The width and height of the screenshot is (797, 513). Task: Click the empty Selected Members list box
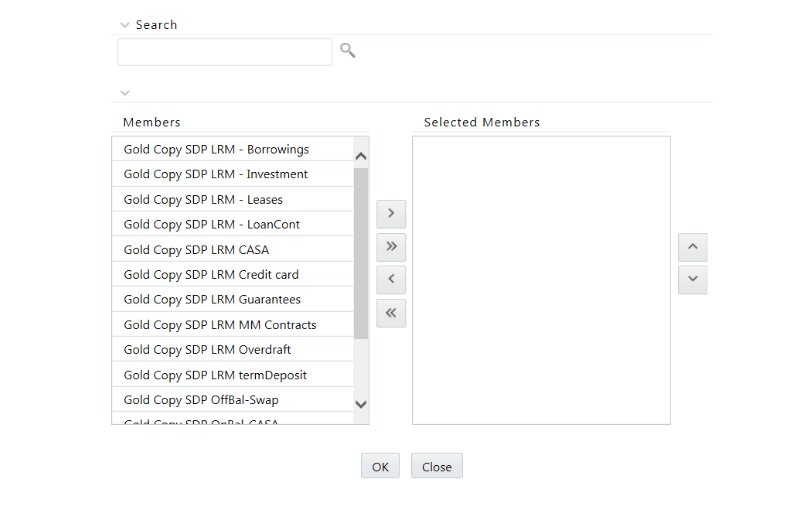pyautogui.click(x=541, y=280)
